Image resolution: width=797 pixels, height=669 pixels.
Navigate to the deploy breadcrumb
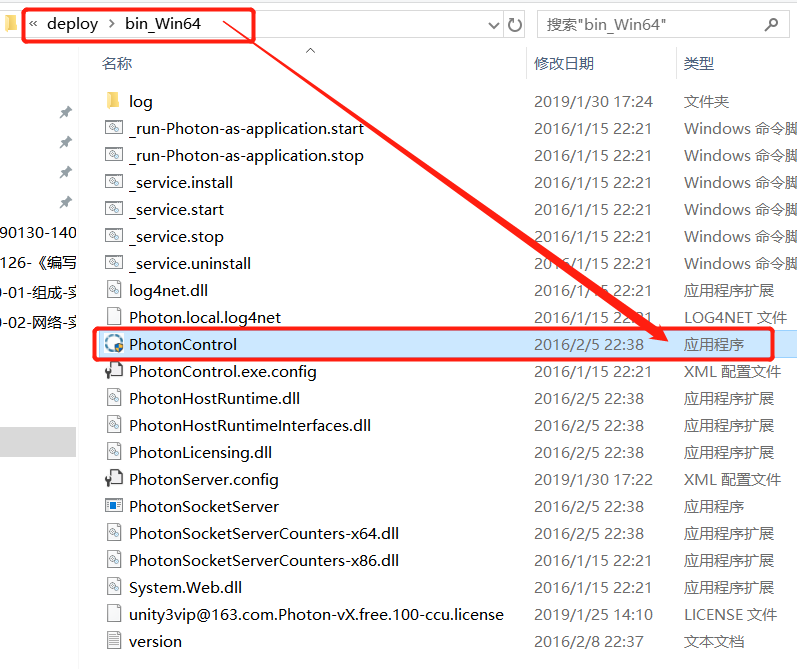(x=72, y=24)
